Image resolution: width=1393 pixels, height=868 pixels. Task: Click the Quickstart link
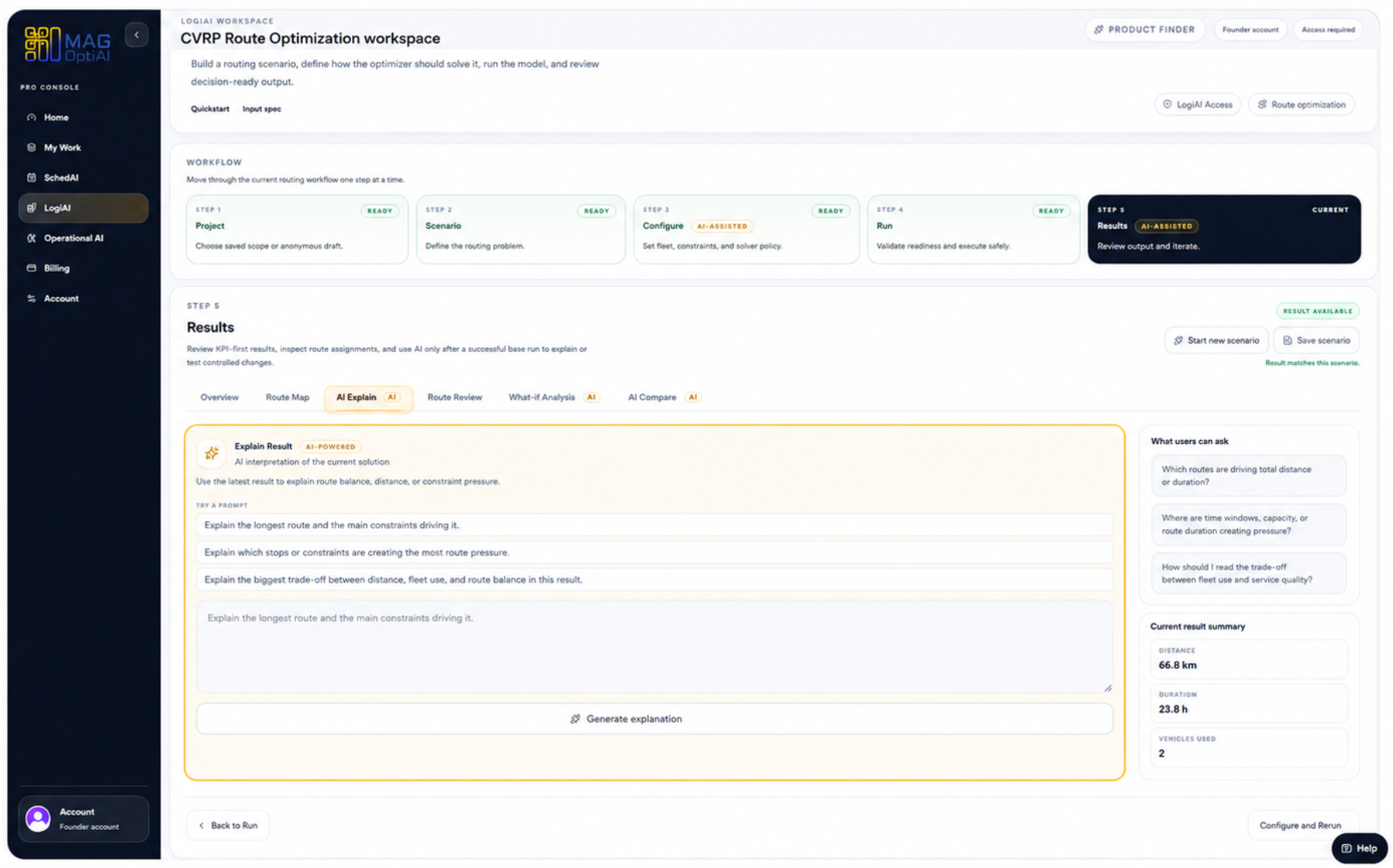[x=210, y=108]
